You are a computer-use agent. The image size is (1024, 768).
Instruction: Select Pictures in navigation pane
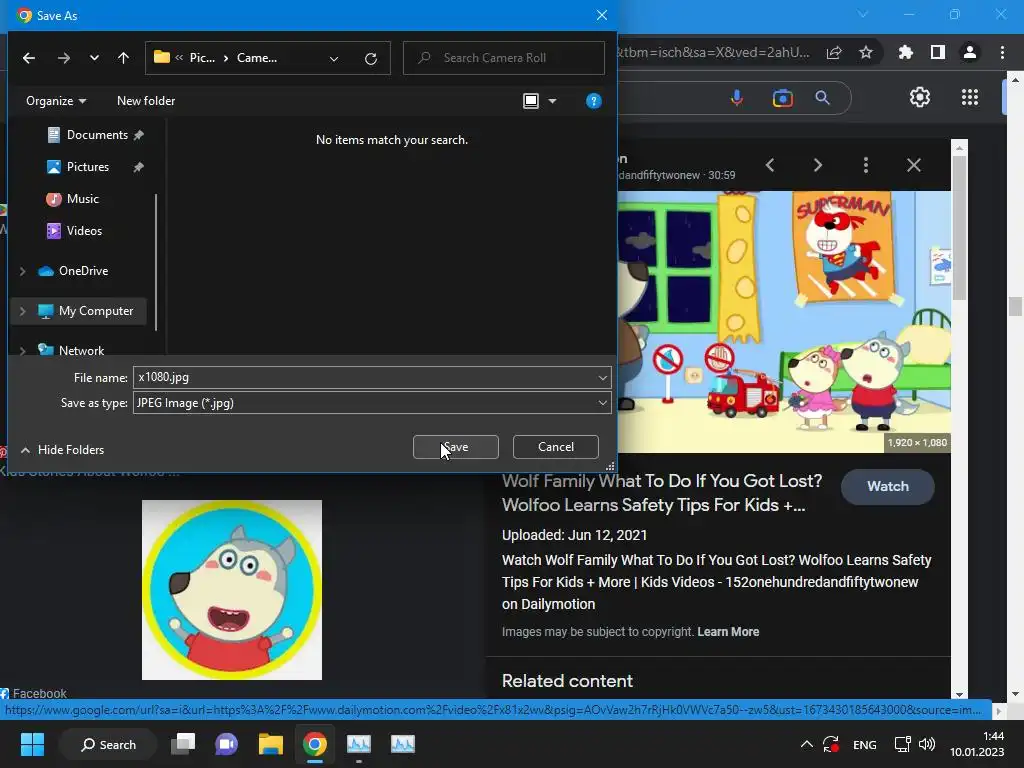[x=88, y=167]
